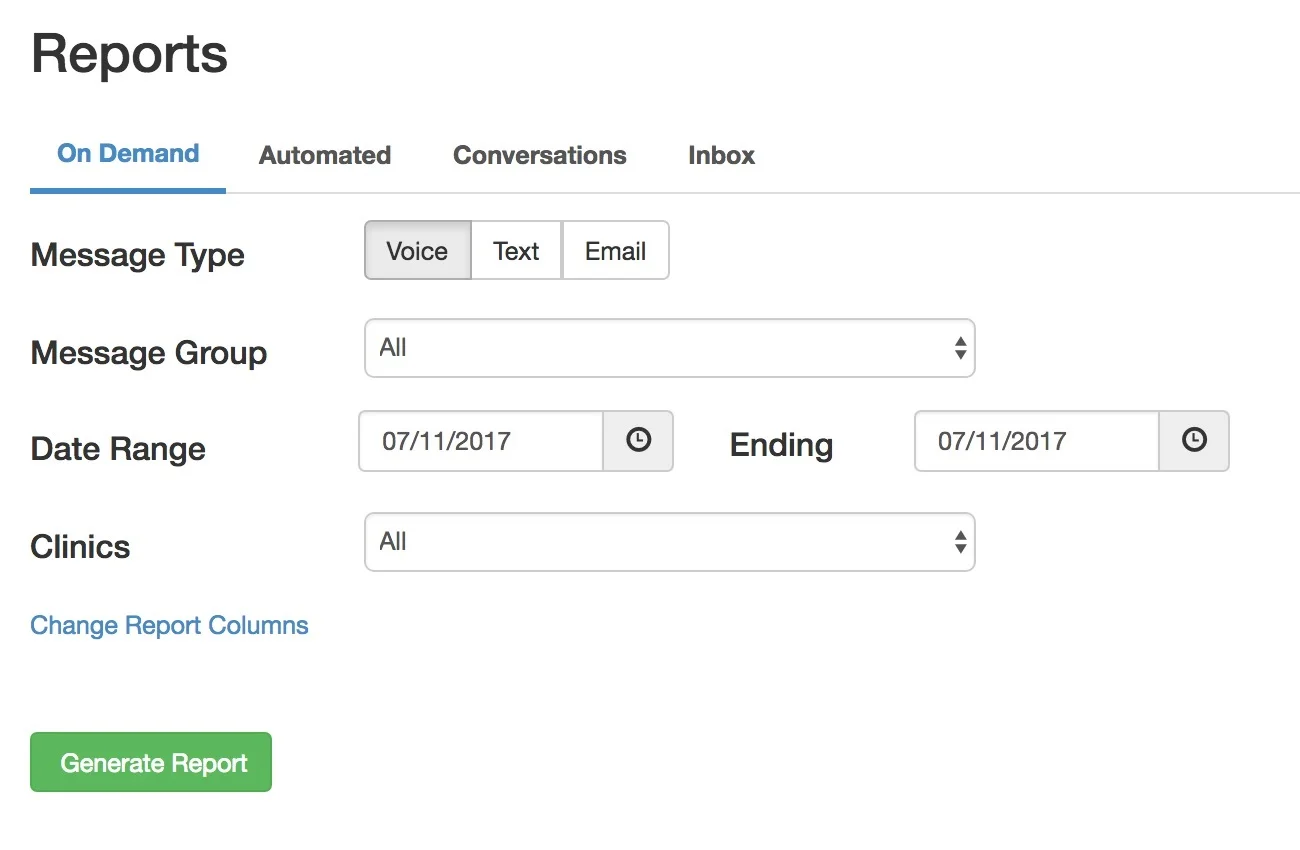Click the Message Group label
1300x850 pixels.
tap(149, 353)
